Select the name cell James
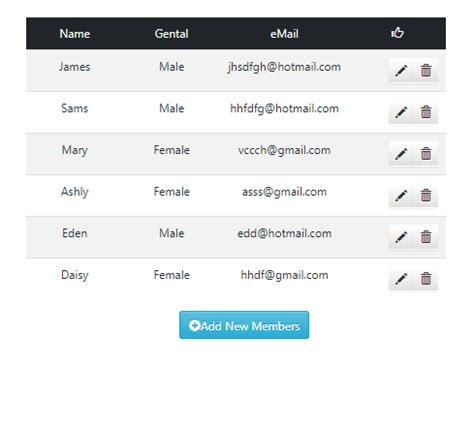 [x=75, y=67]
